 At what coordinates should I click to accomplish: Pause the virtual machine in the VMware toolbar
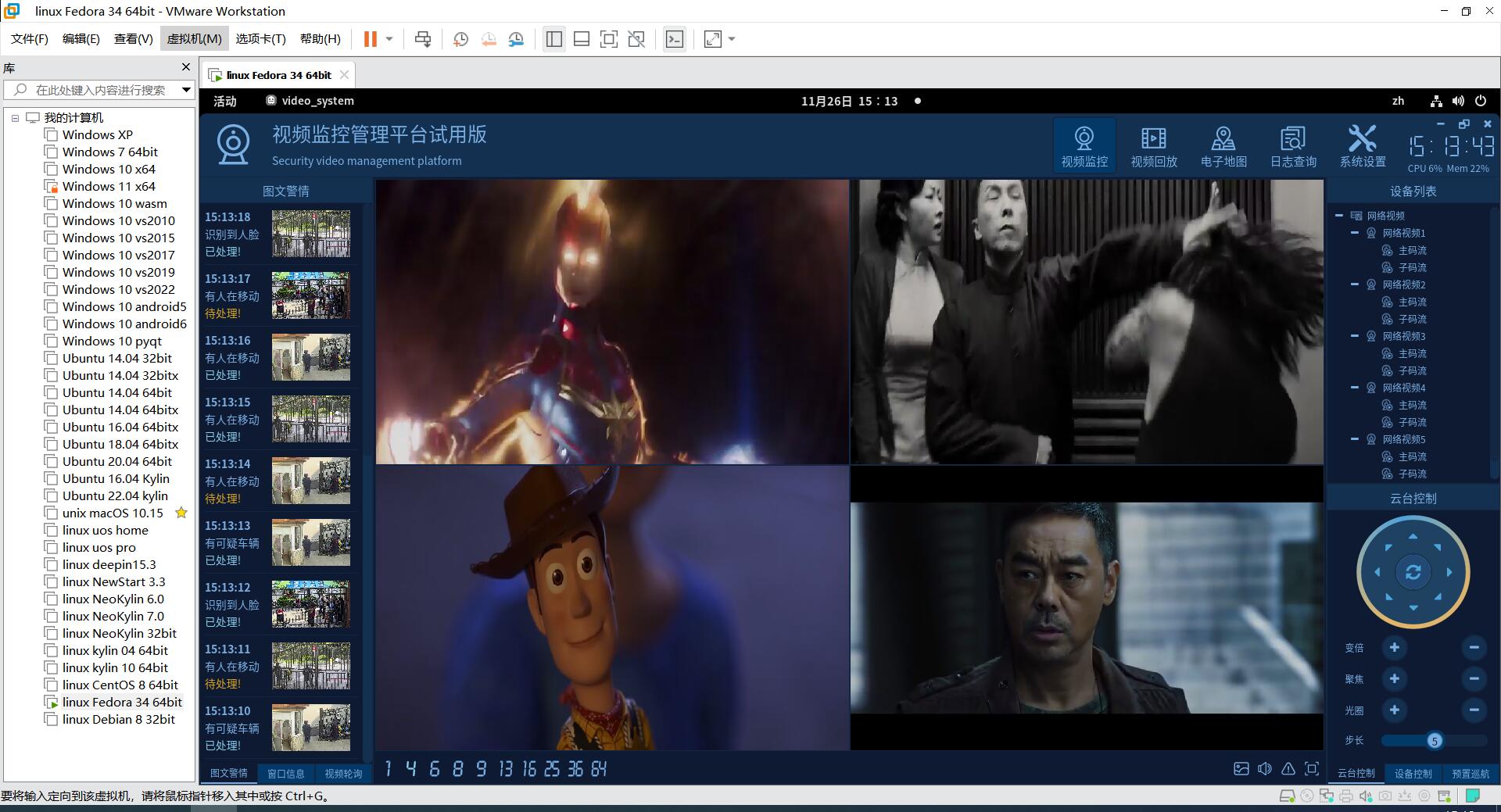(371, 39)
